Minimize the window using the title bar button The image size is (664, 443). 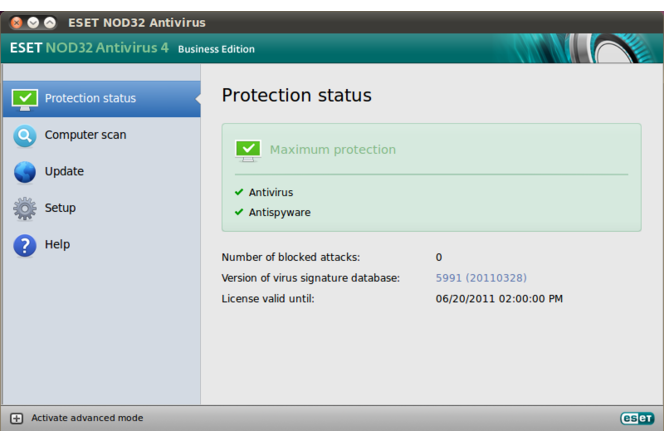click(x=33, y=22)
